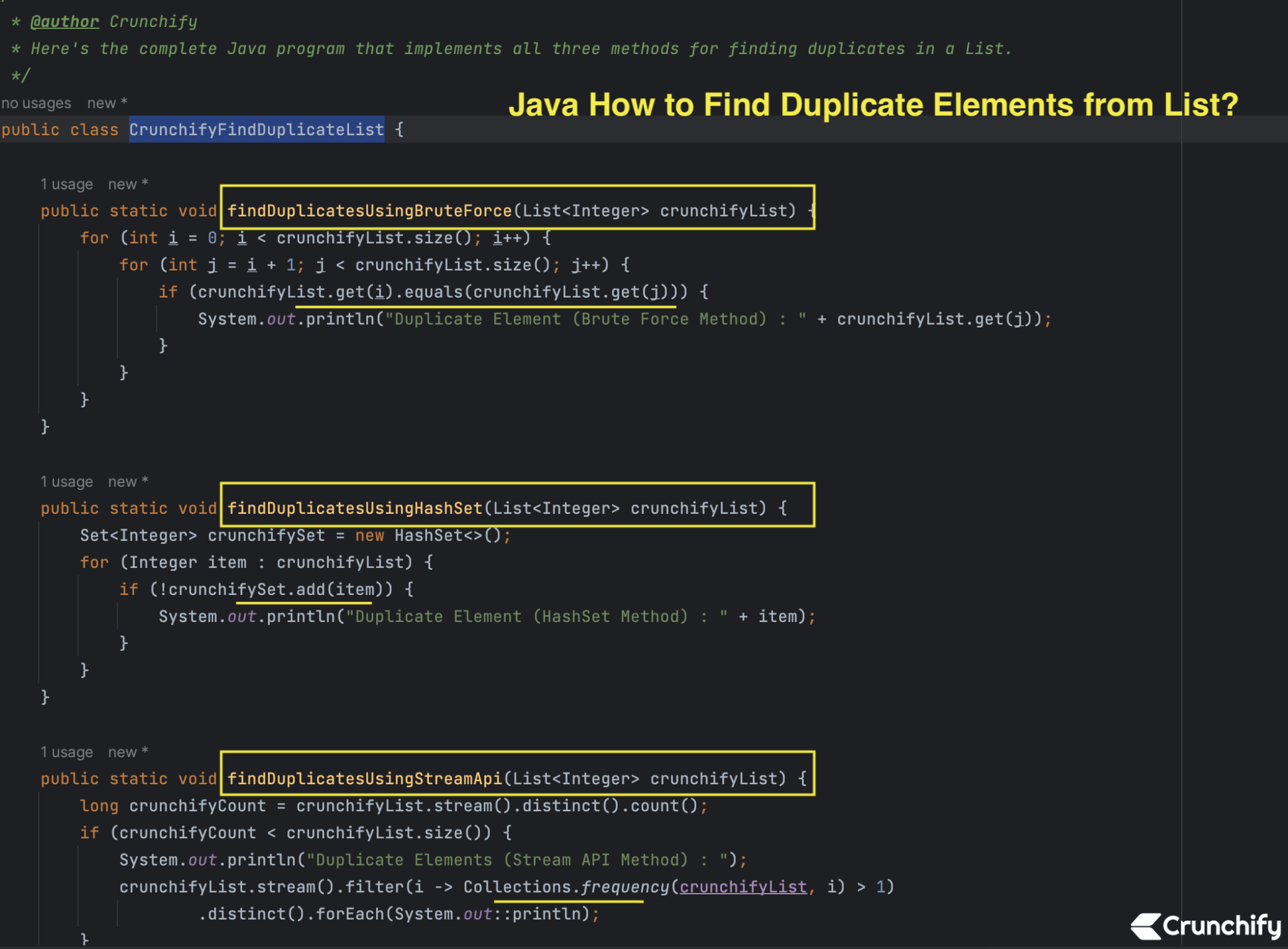This screenshot has width=1288, height=949.
Task: Click 'new *' hint above findDuplicatesUsingStreamApi
Action: 126,752
